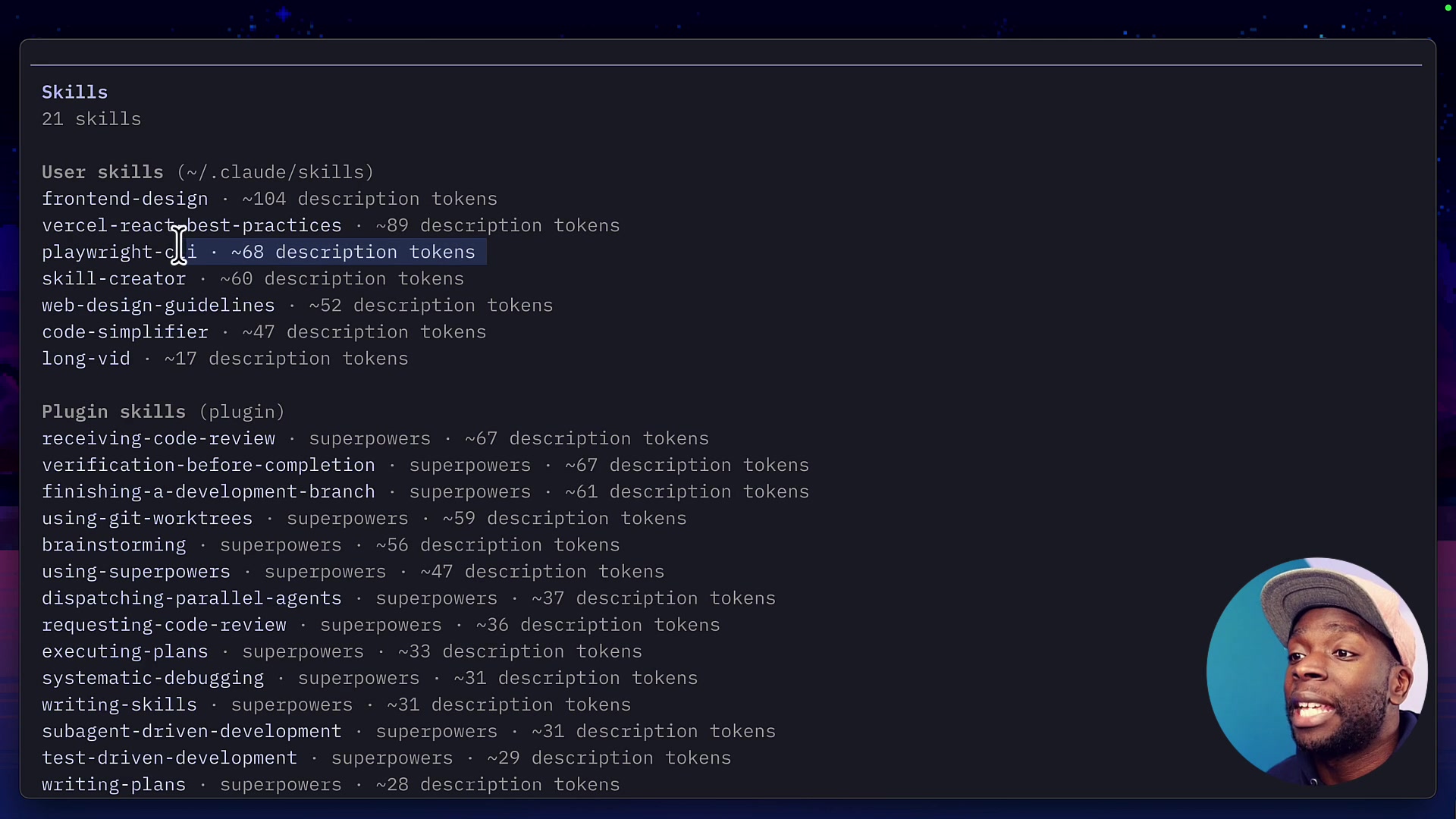Click the brainstorming plugin skill
This screenshot has height=819, width=1456.
[x=114, y=545]
